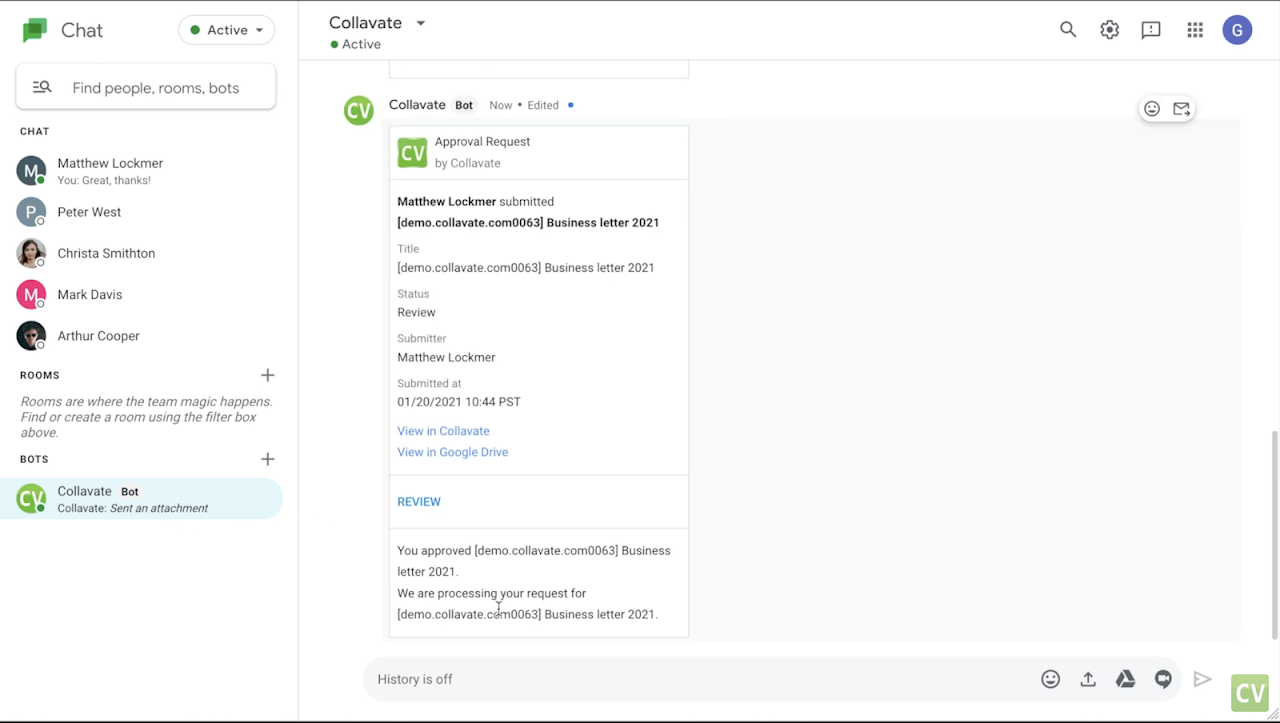Add a new room with plus icon
Image resolution: width=1280 pixels, height=723 pixels.
267,375
